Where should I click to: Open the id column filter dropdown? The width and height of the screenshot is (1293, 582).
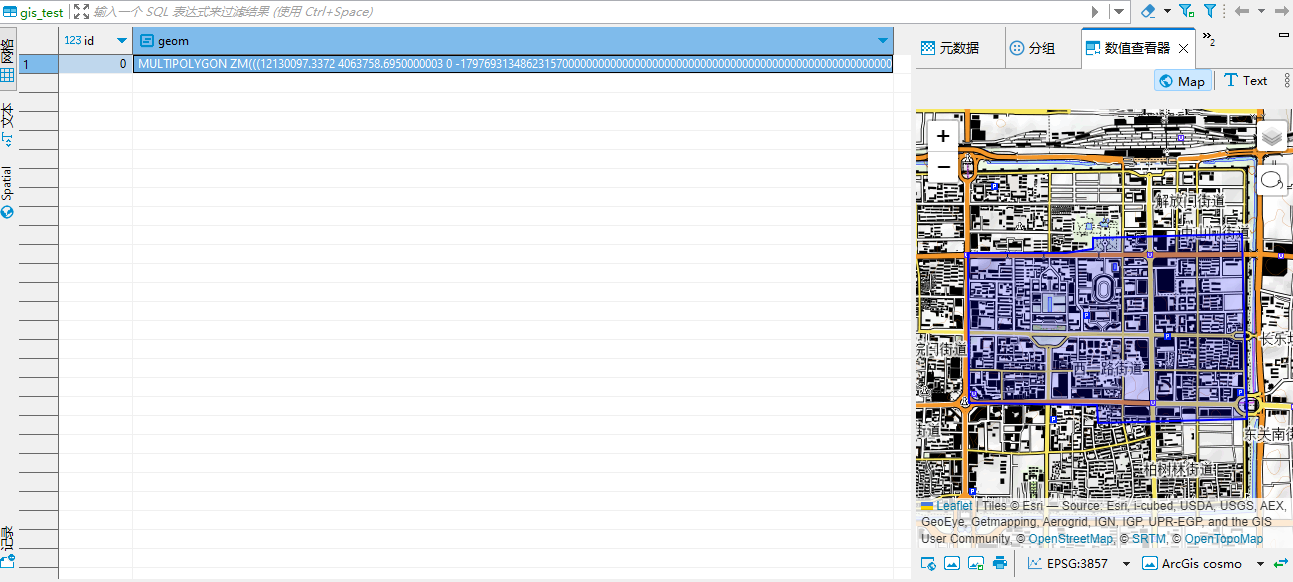tap(122, 41)
